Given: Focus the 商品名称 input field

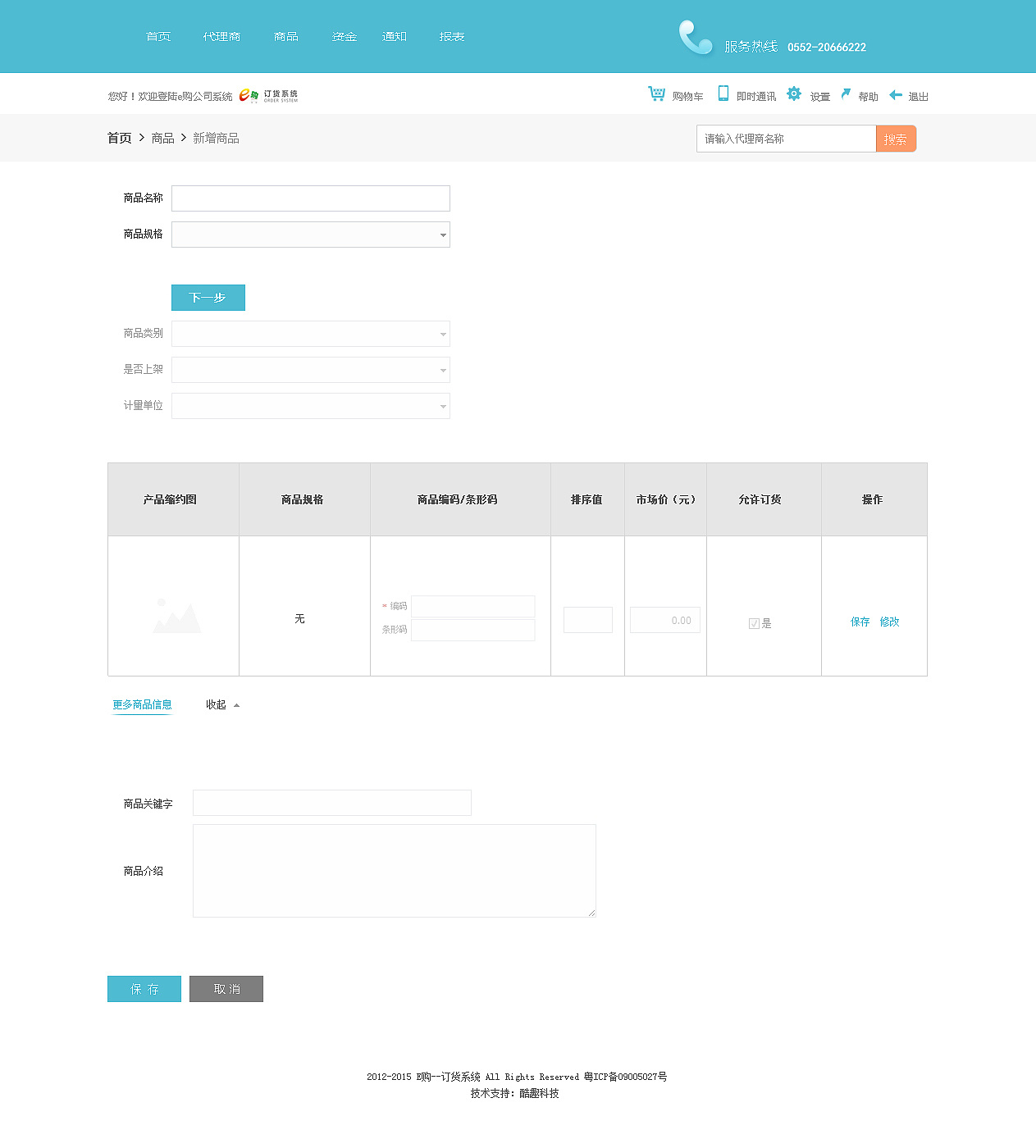Looking at the screenshot, I should 311,198.
